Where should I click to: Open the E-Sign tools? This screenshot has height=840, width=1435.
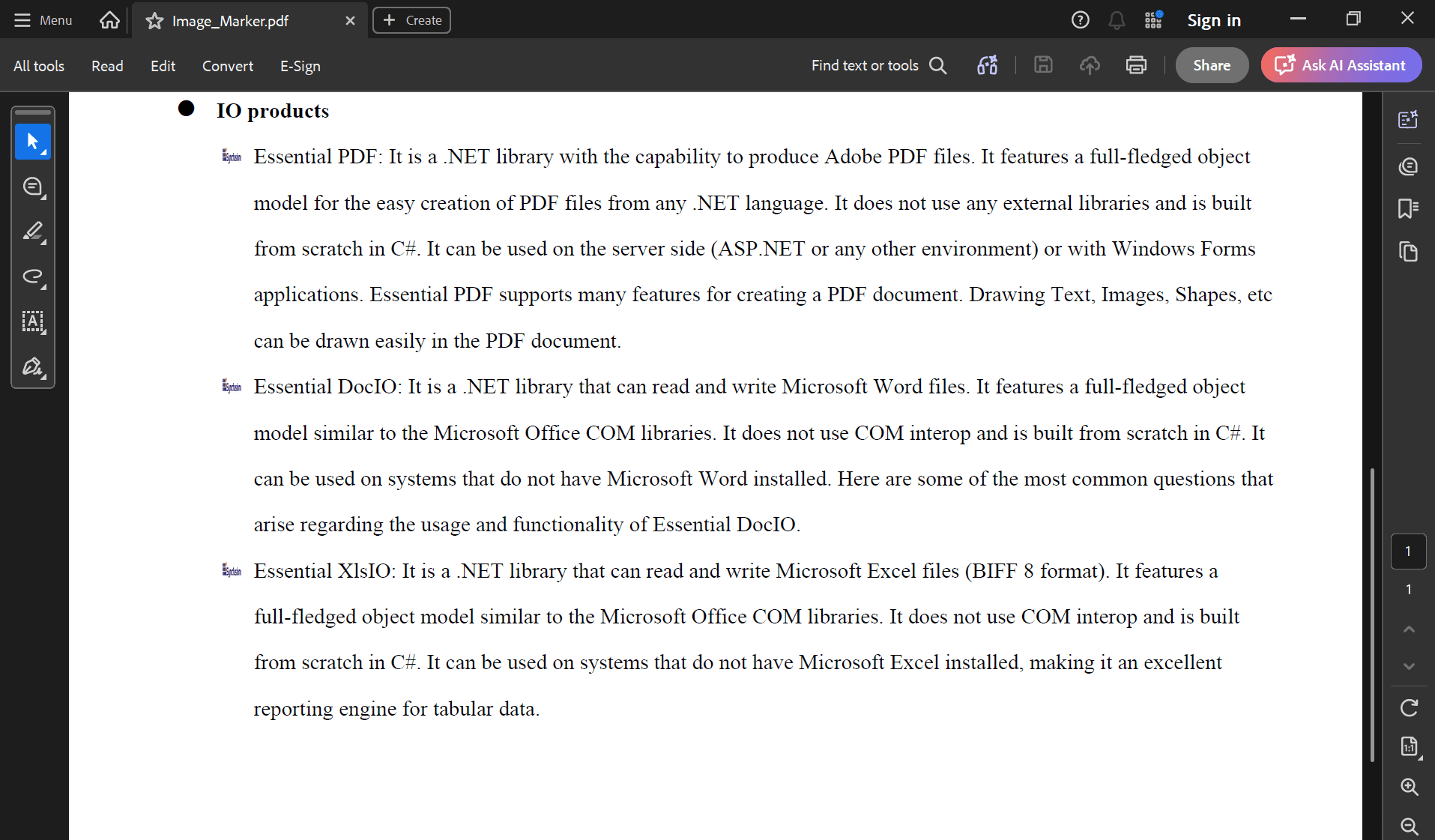(300, 66)
